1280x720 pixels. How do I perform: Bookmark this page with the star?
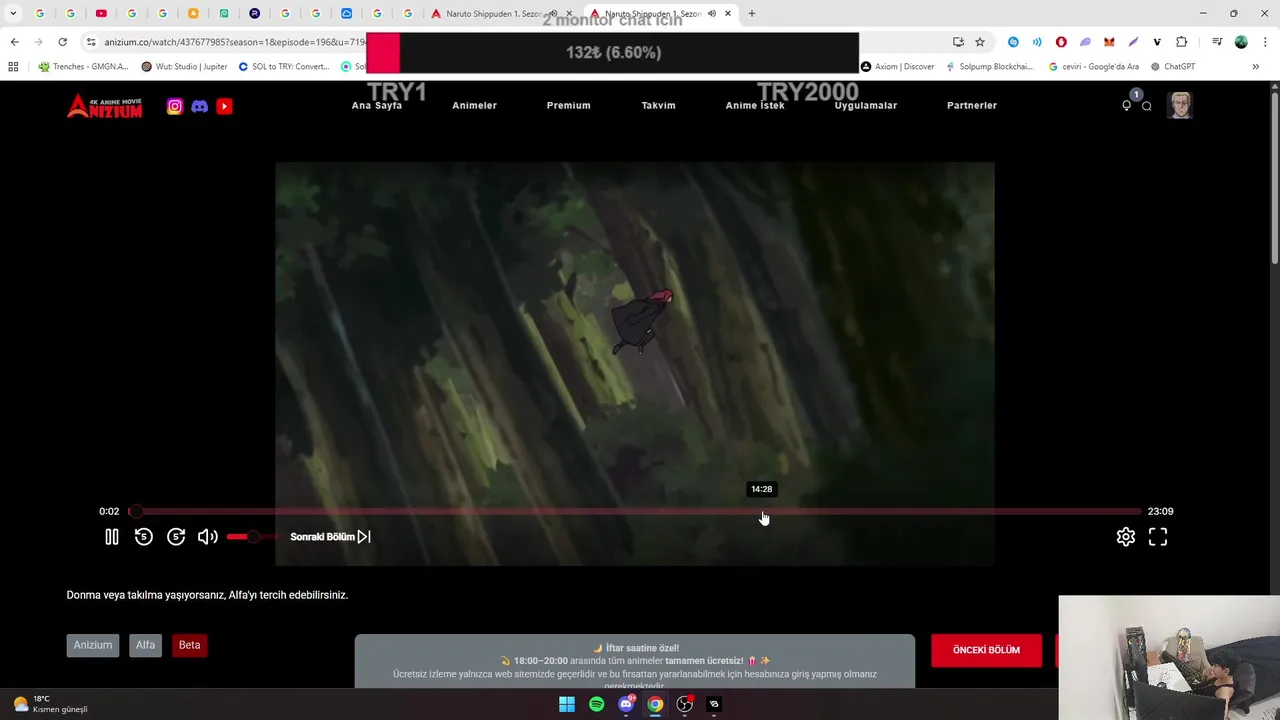point(980,42)
